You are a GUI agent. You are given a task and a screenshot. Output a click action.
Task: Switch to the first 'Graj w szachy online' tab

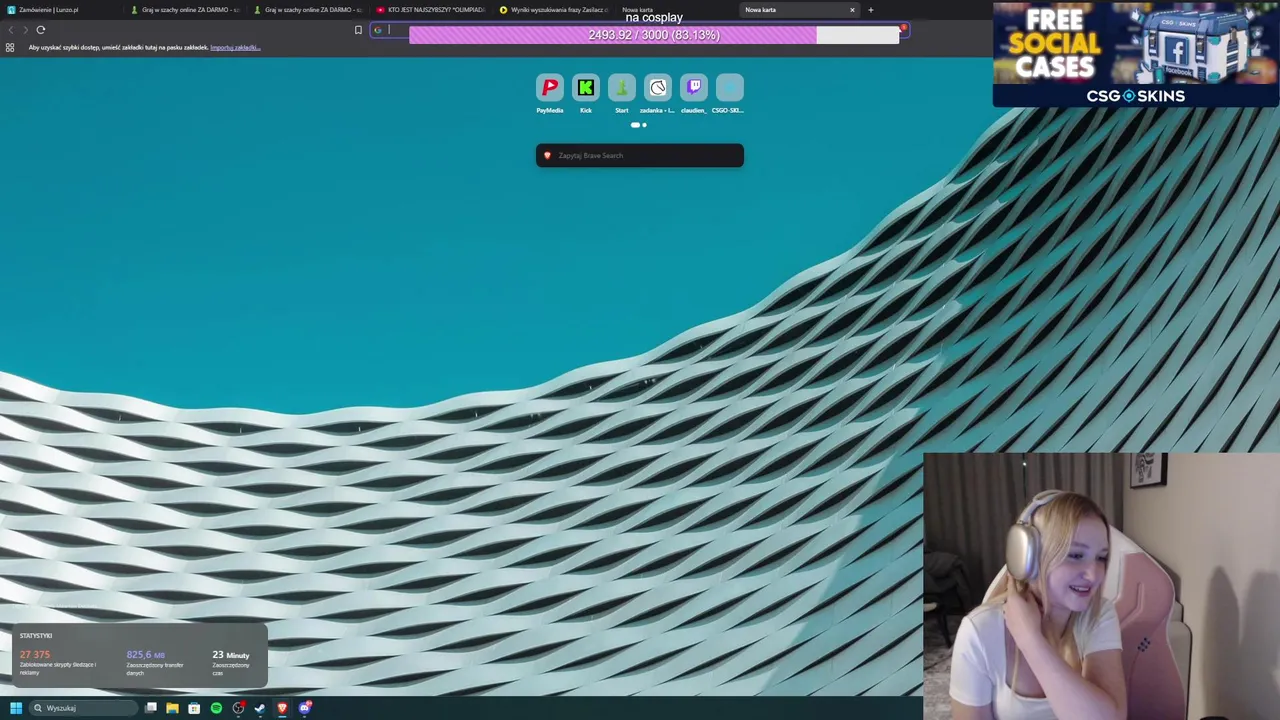coord(186,10)
